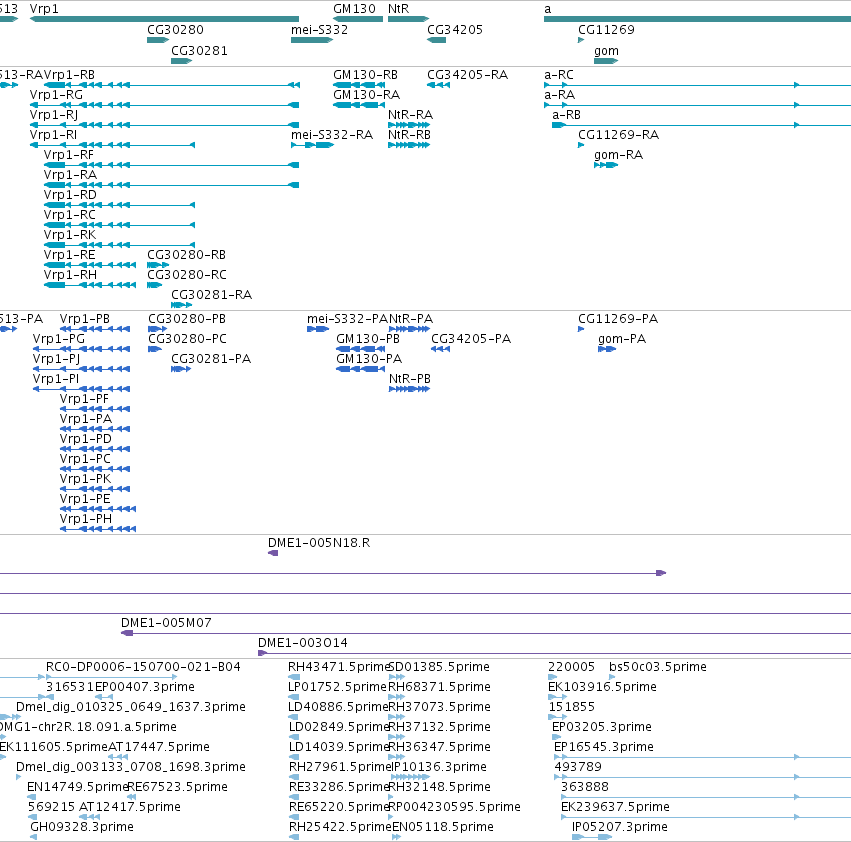The width and height of the screenshot is (851, 842).
Task: Open the DME1-003O14 BAC clone
Action: click(554, 653)
